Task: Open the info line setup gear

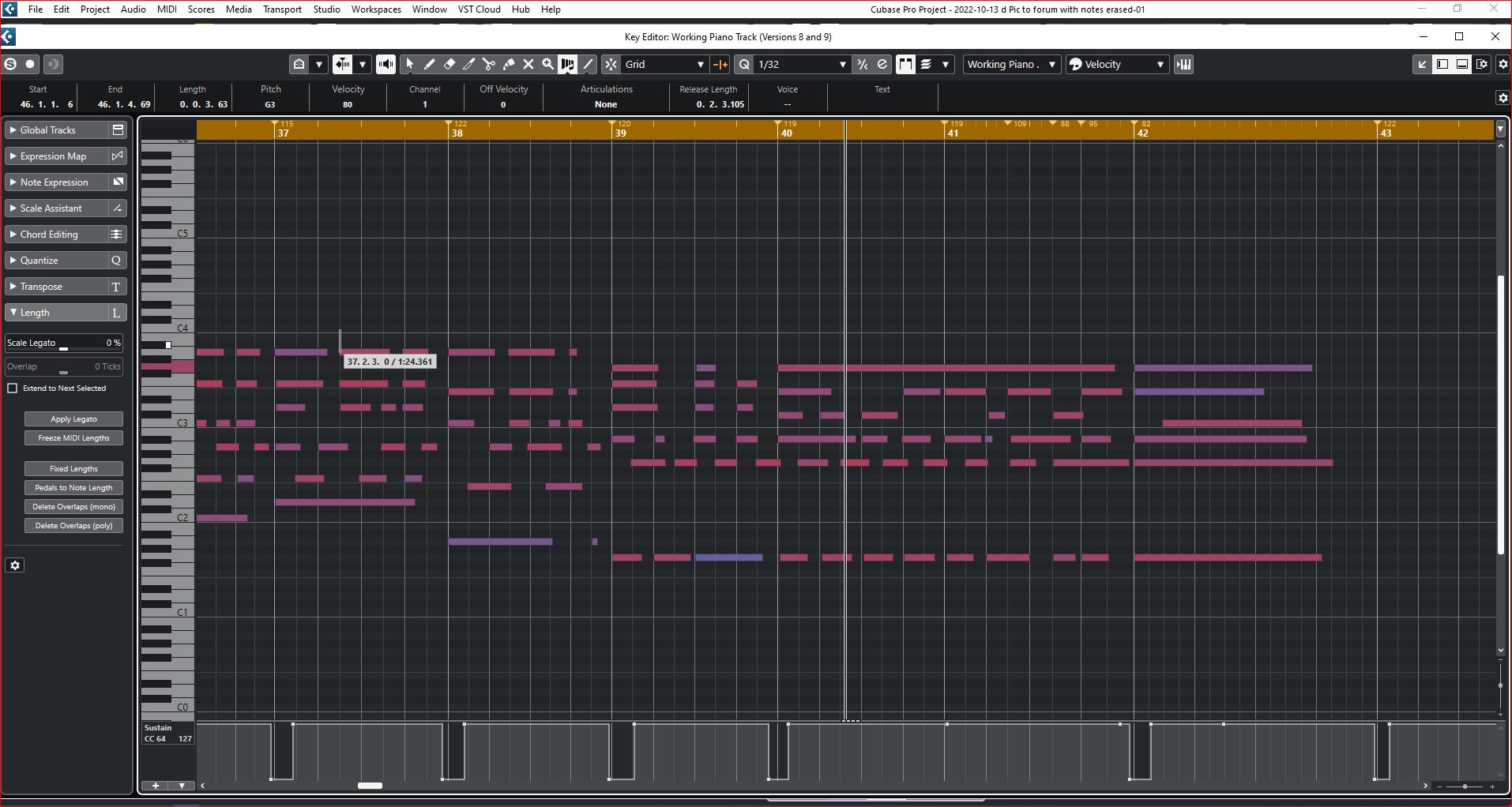Action: click(1503, 97)
